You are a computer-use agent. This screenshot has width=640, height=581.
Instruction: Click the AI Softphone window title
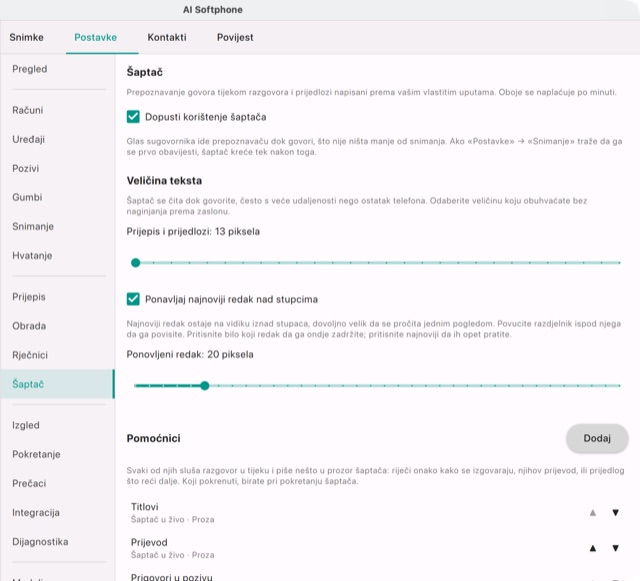tap(213, 10)
